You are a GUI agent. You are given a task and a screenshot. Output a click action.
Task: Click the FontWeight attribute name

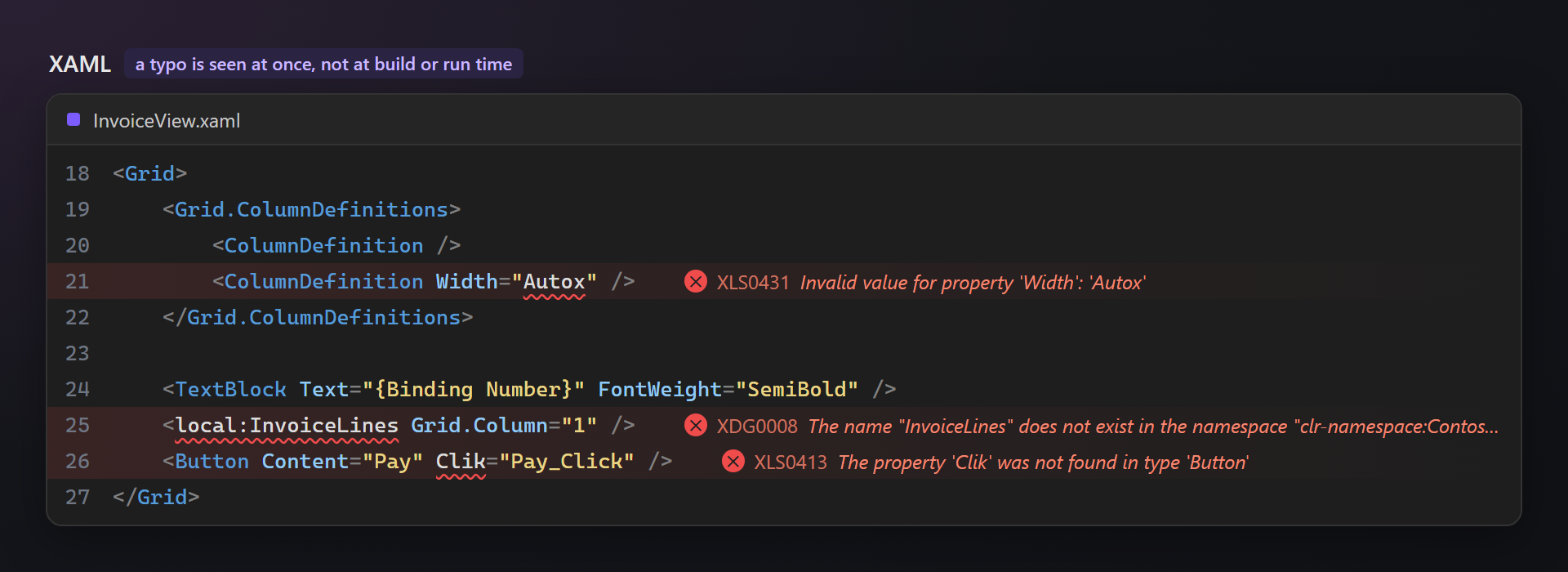[660, 389]
